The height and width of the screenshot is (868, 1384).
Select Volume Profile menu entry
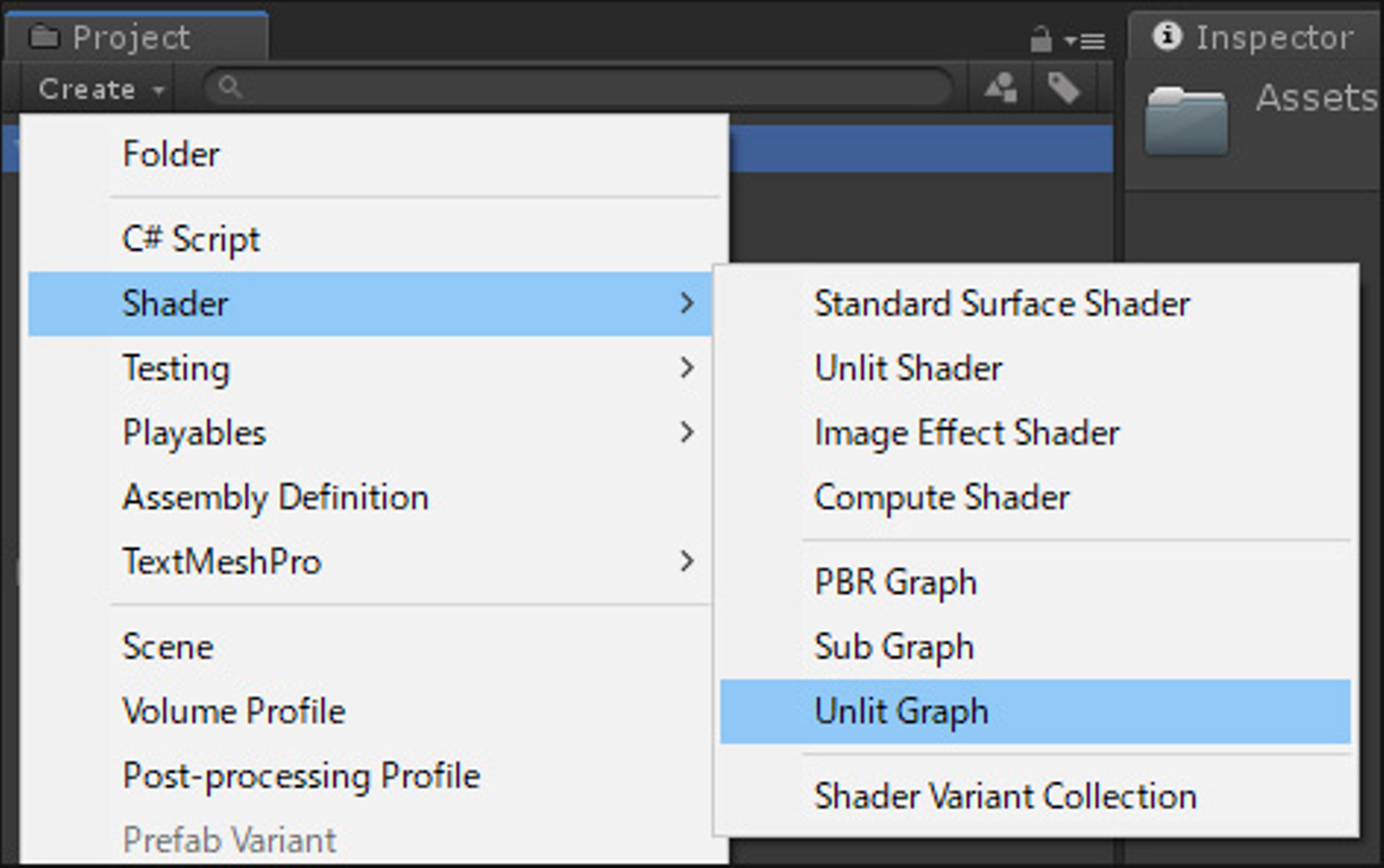coord(370,711)
